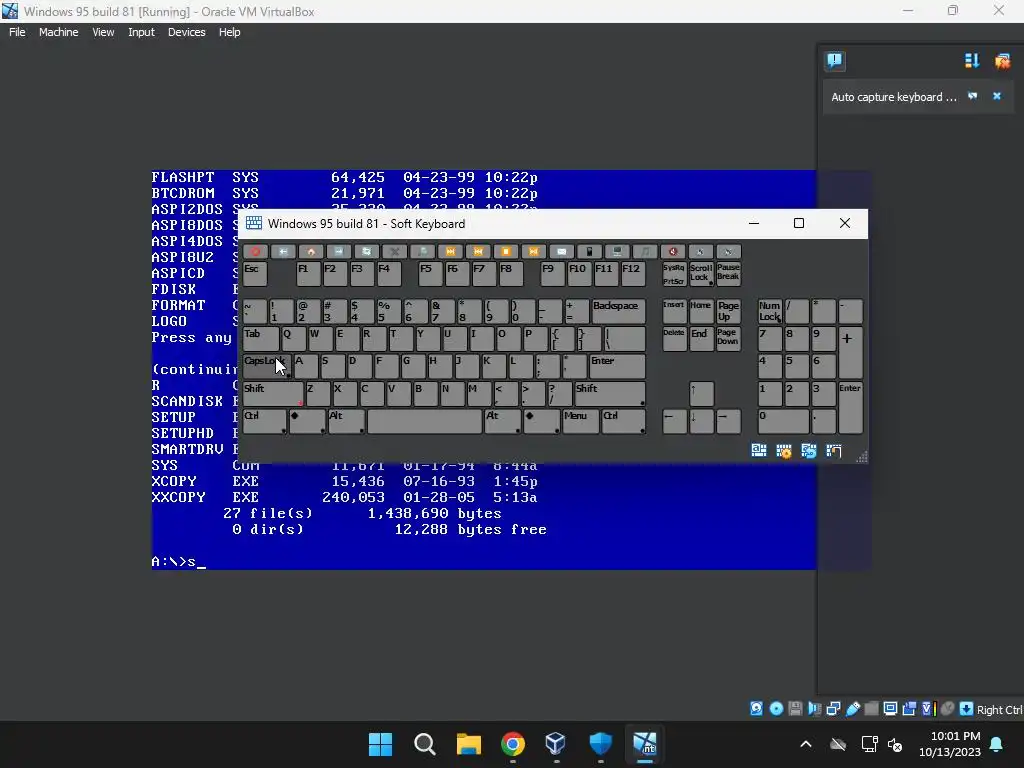Toggle the Num Lock key
The height and width of the screenshot is (768, 1024).
click(x=769, y=312)
